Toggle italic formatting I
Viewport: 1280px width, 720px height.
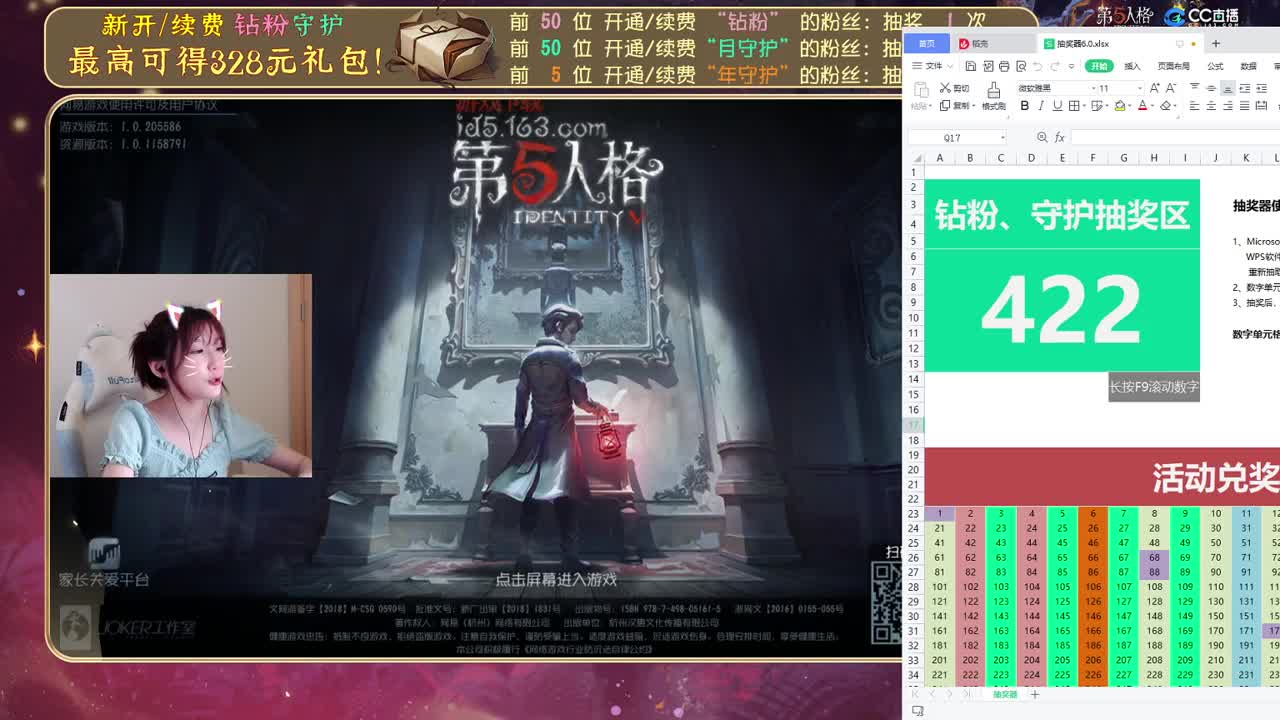click(x=1041, y=106)
